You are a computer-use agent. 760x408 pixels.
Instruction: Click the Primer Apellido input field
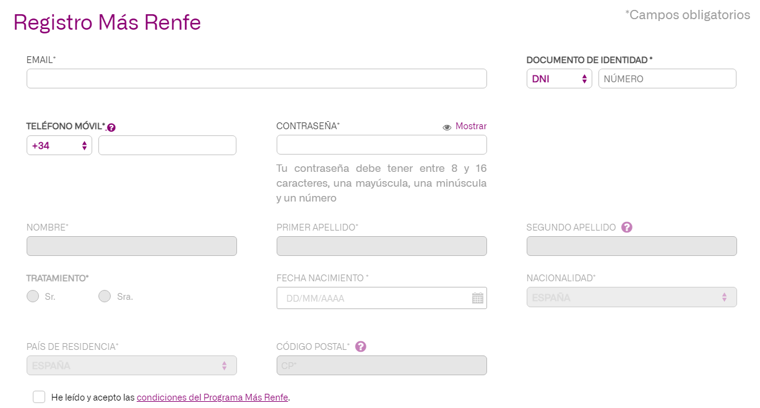click(381, 246)
